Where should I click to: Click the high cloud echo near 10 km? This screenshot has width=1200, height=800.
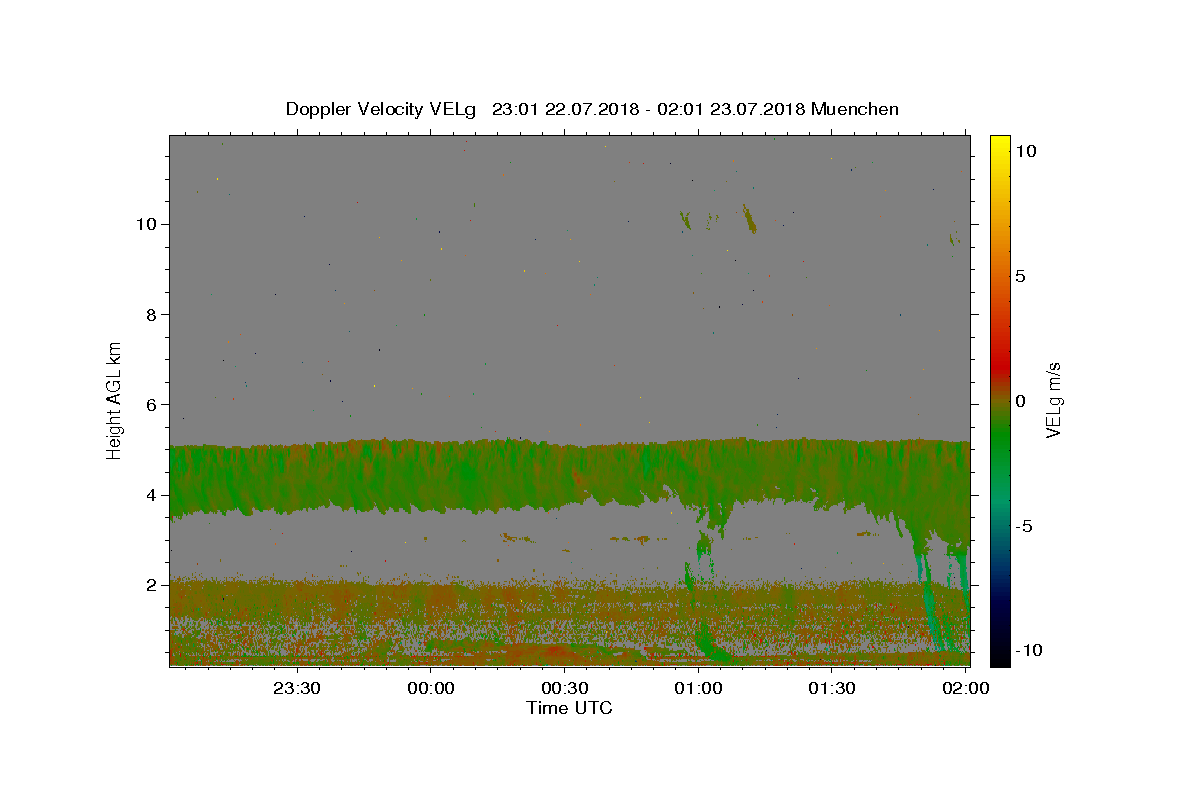(748, 218)
